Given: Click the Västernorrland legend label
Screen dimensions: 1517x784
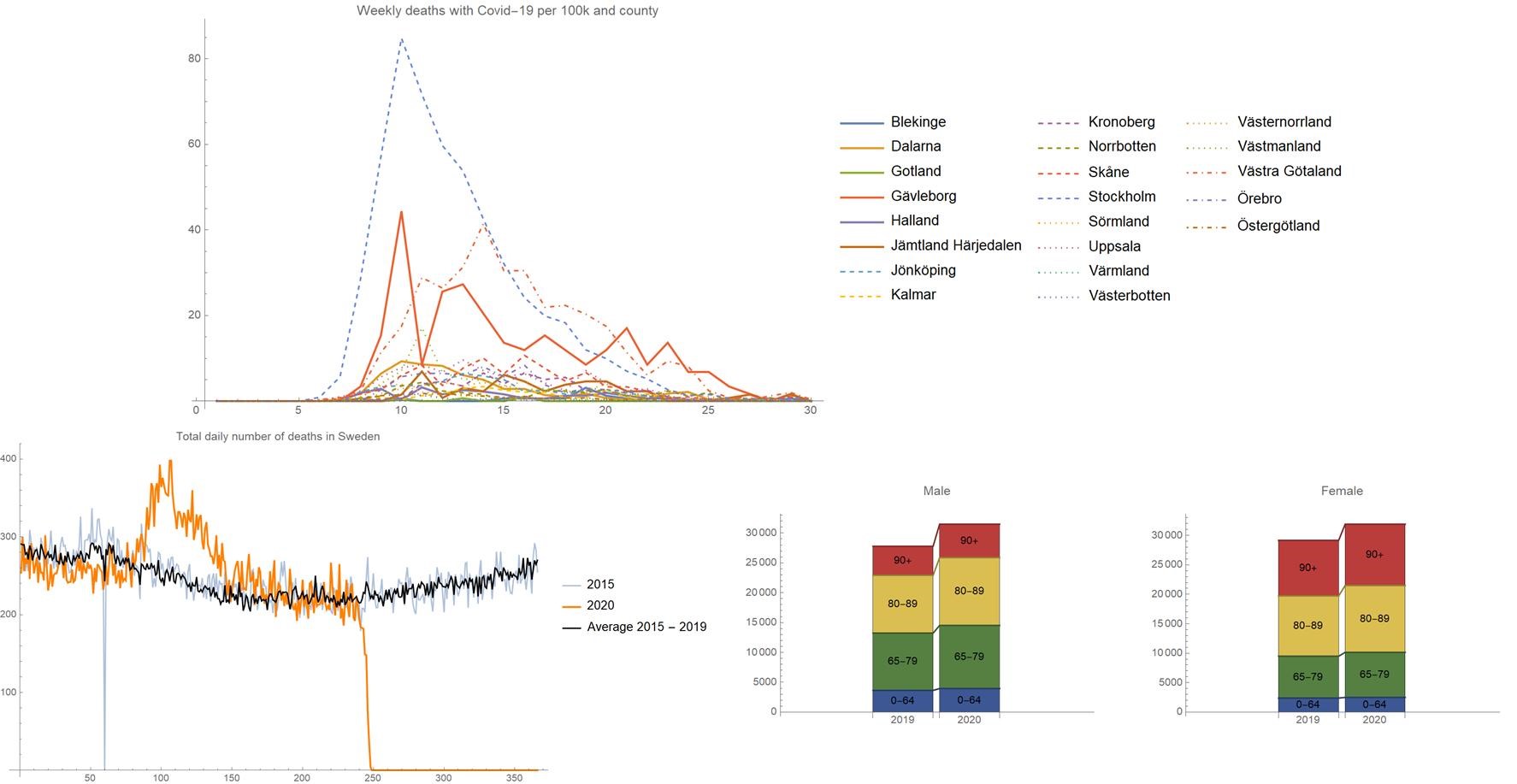Looking at the screenshot, I should point(1284,122).
